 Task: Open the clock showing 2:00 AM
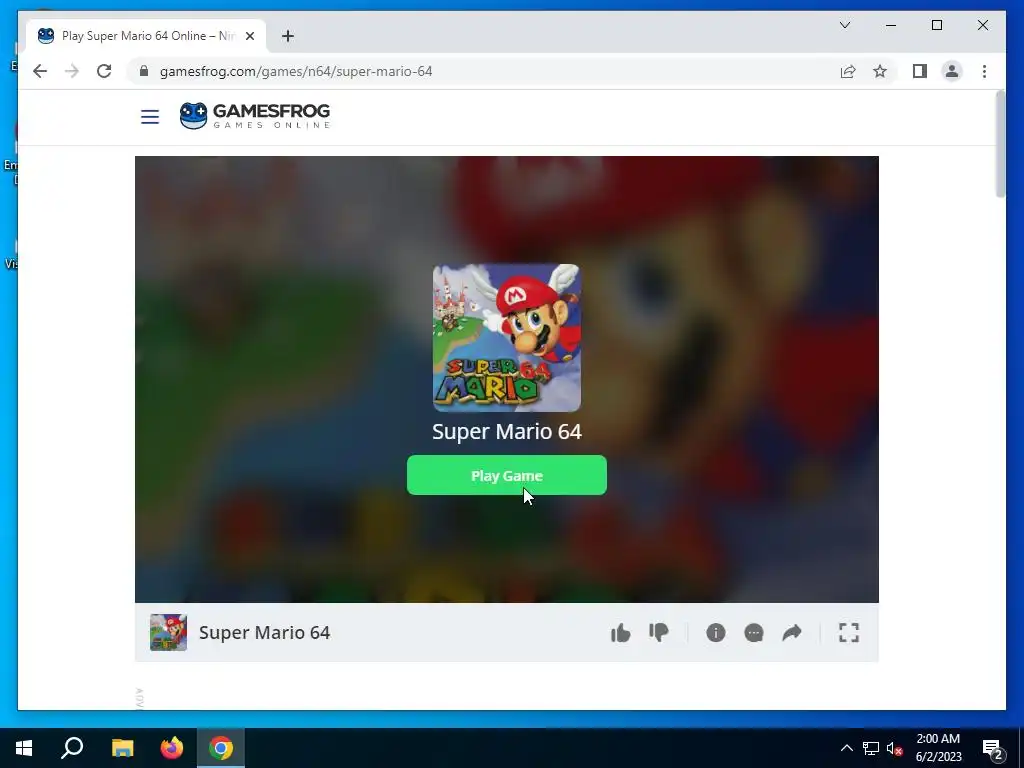click(938, 748)
